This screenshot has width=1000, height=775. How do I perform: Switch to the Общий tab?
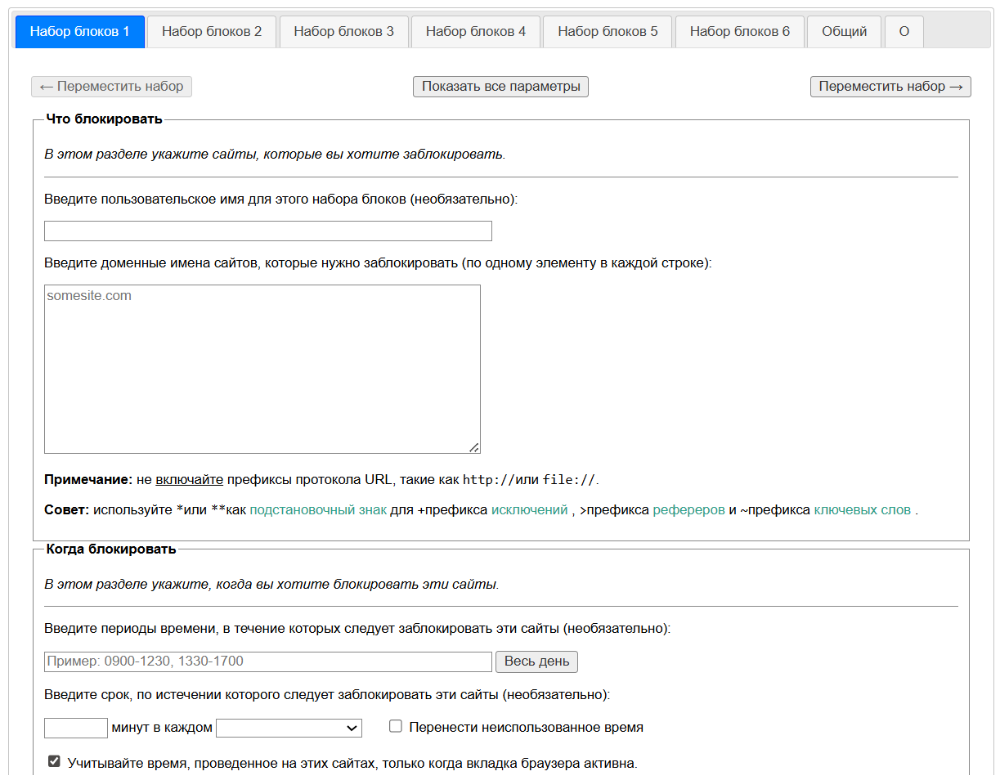[x=844, y=31]
